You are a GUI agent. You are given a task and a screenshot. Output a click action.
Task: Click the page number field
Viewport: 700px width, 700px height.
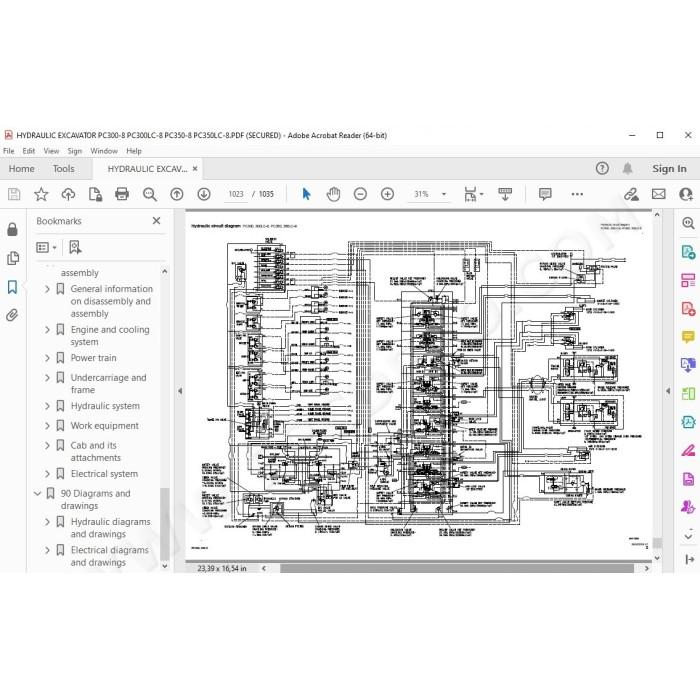coord(236,194)
